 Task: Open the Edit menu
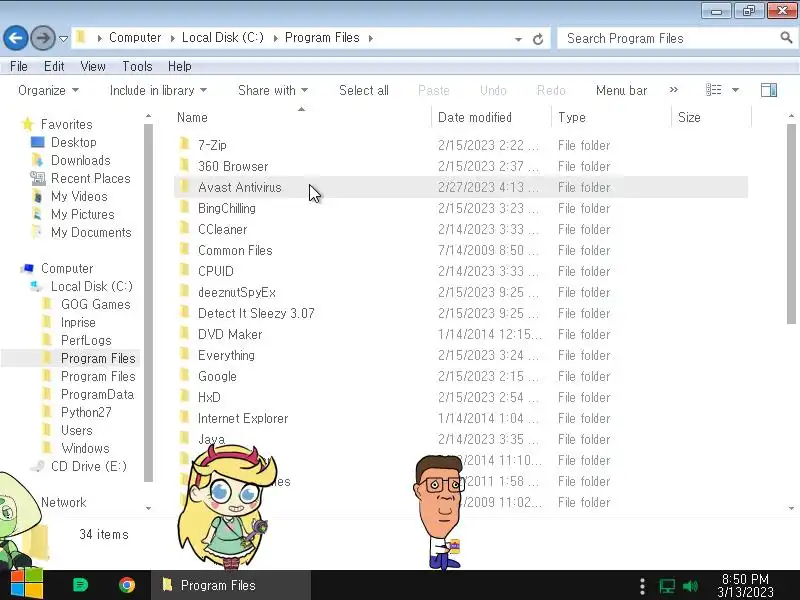pyautogui.click(x=54, y=66)
